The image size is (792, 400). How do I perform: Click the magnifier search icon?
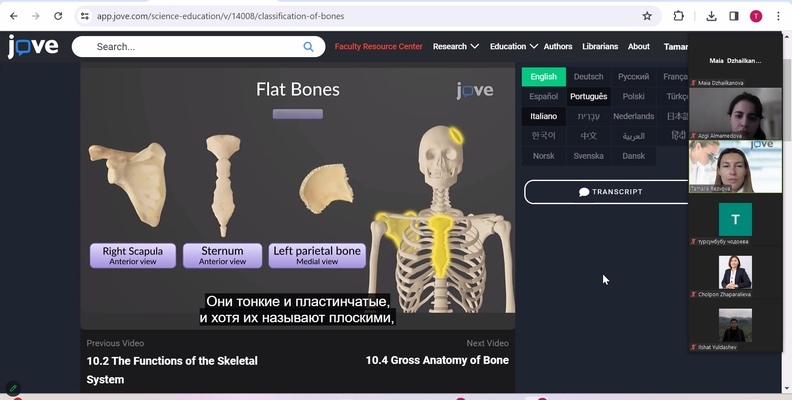[308, 46]
